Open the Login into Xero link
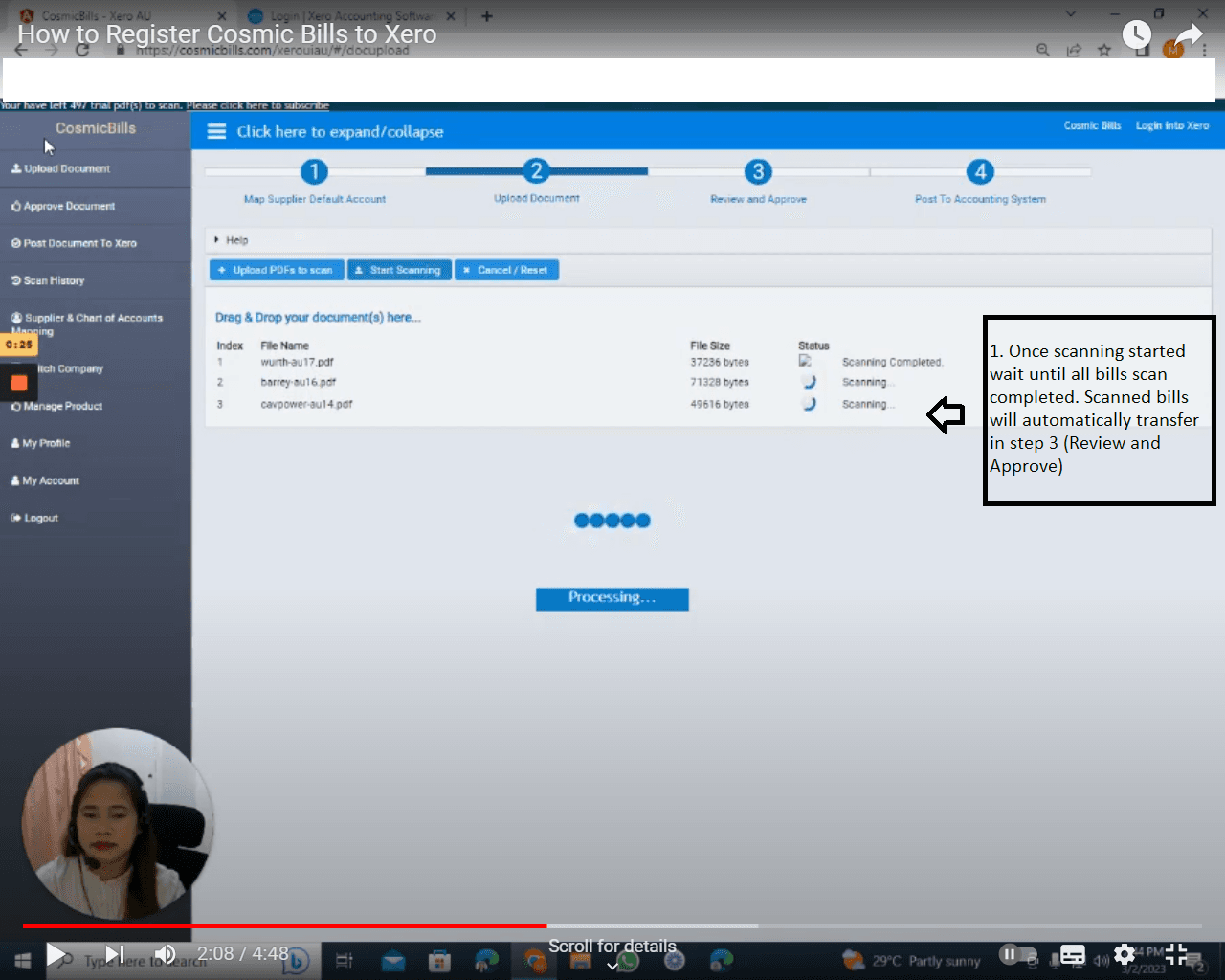This screenshot has width=1225, height=980. (x=1172, y=125)
